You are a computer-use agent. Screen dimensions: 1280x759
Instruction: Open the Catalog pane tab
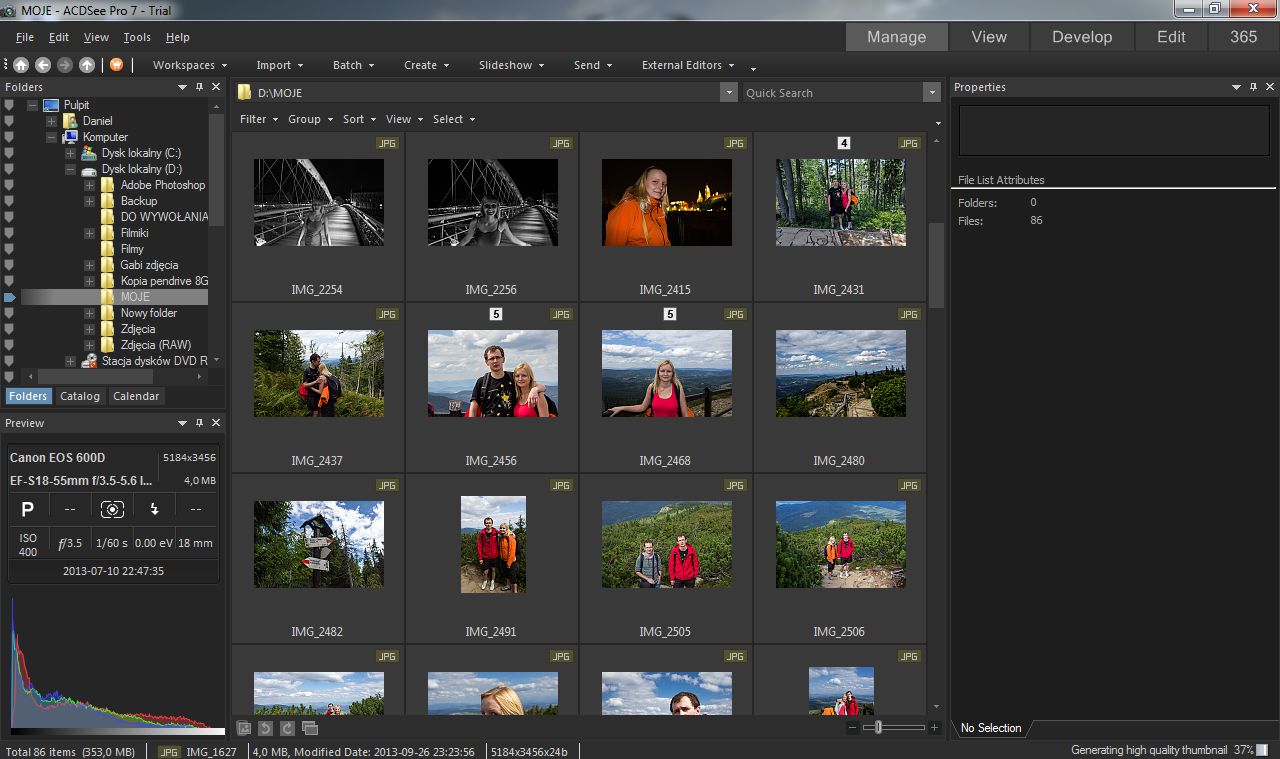coord(80,396)
